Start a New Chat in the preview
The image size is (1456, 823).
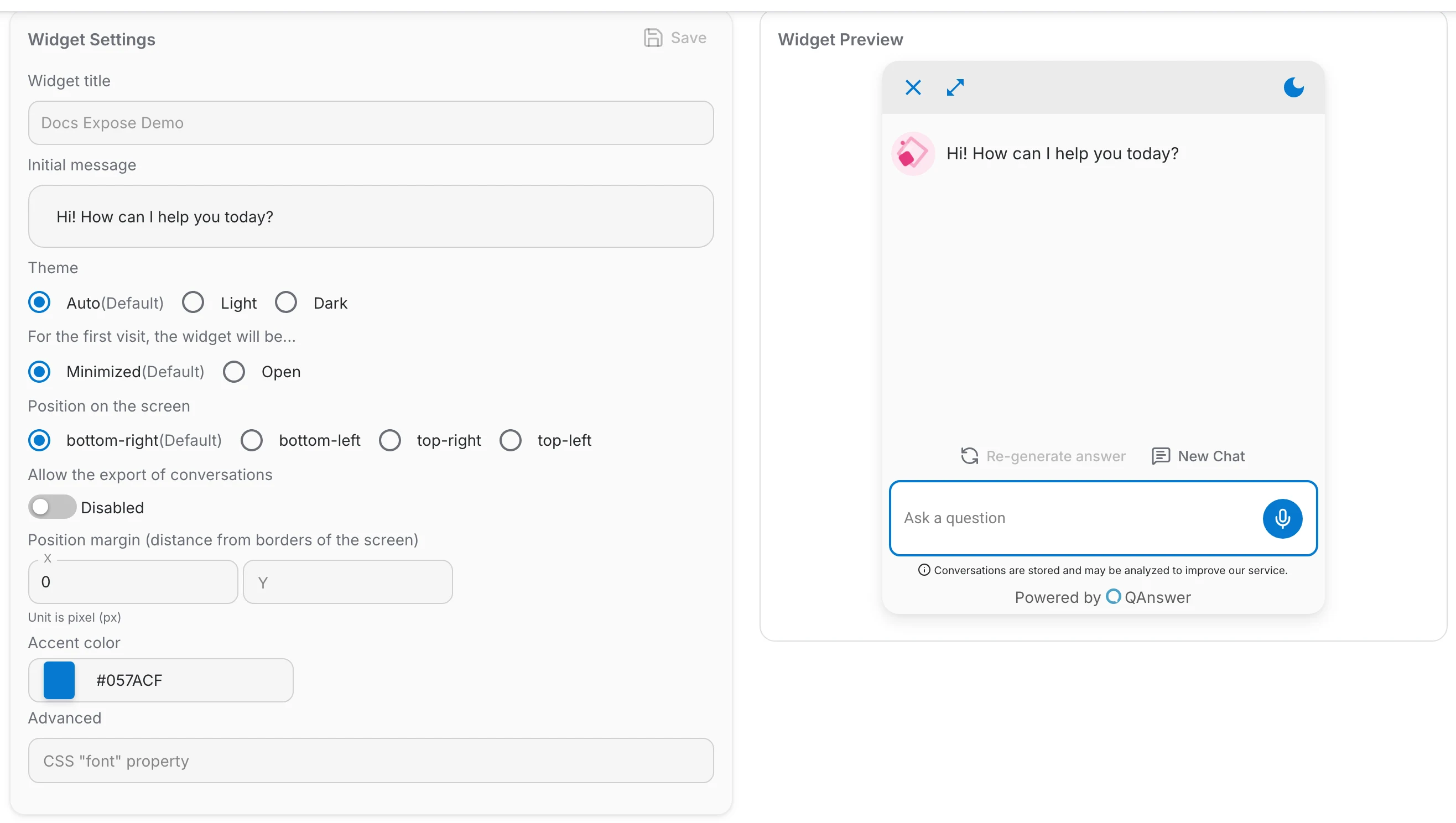1198,456
